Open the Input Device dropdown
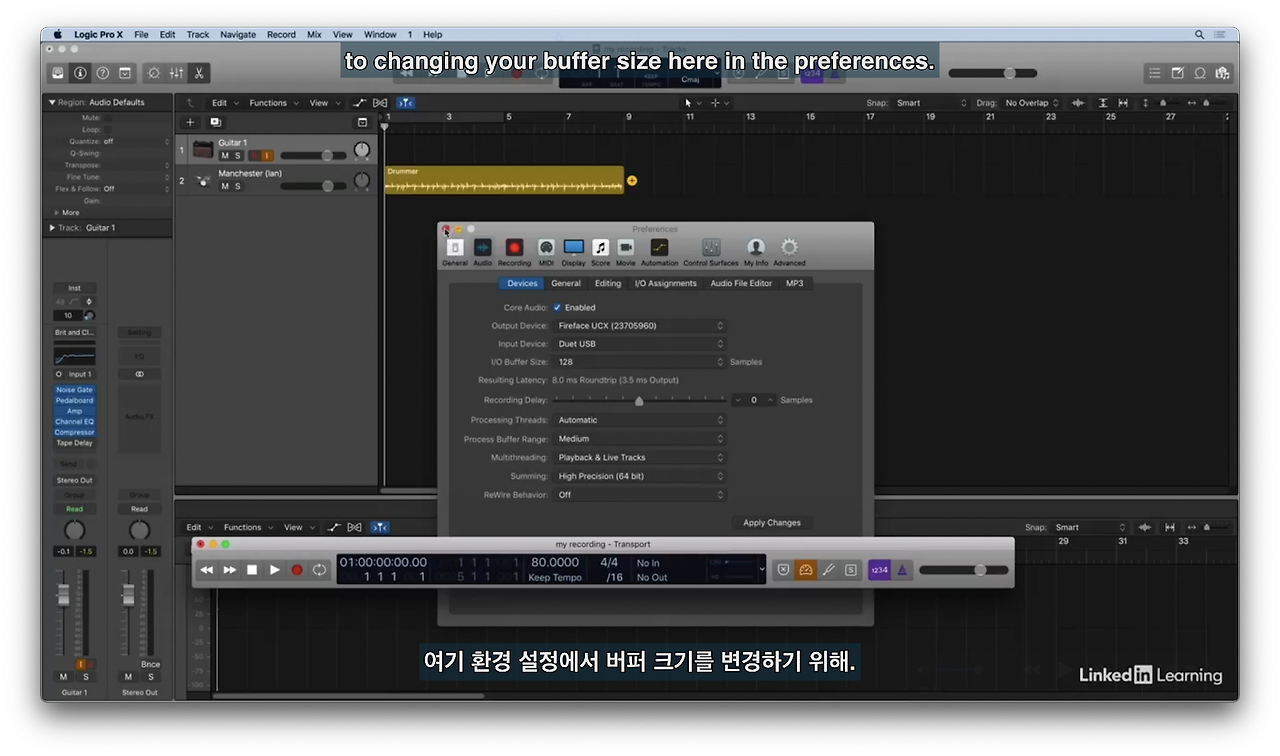 (x=640, y=344)
